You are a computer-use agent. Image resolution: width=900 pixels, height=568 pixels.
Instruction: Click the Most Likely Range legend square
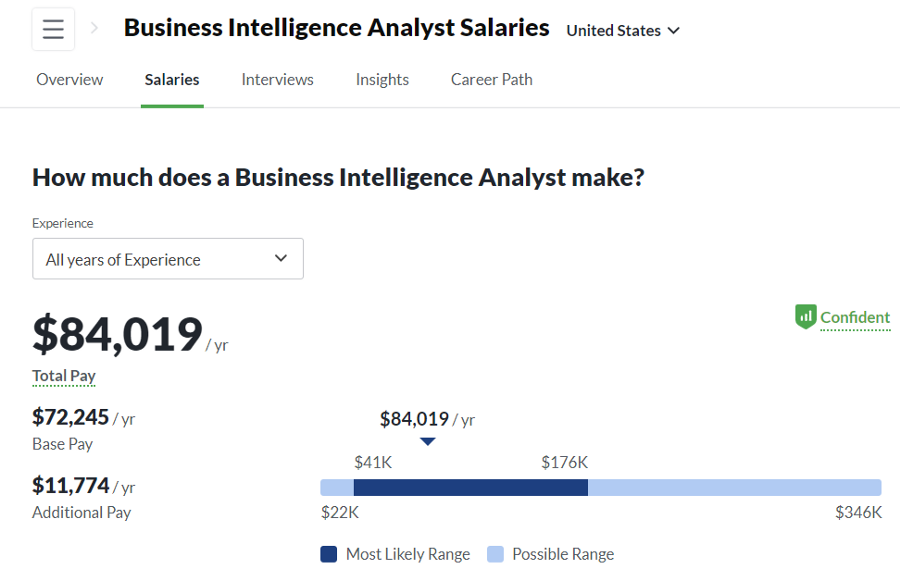[x=328, y=554]
